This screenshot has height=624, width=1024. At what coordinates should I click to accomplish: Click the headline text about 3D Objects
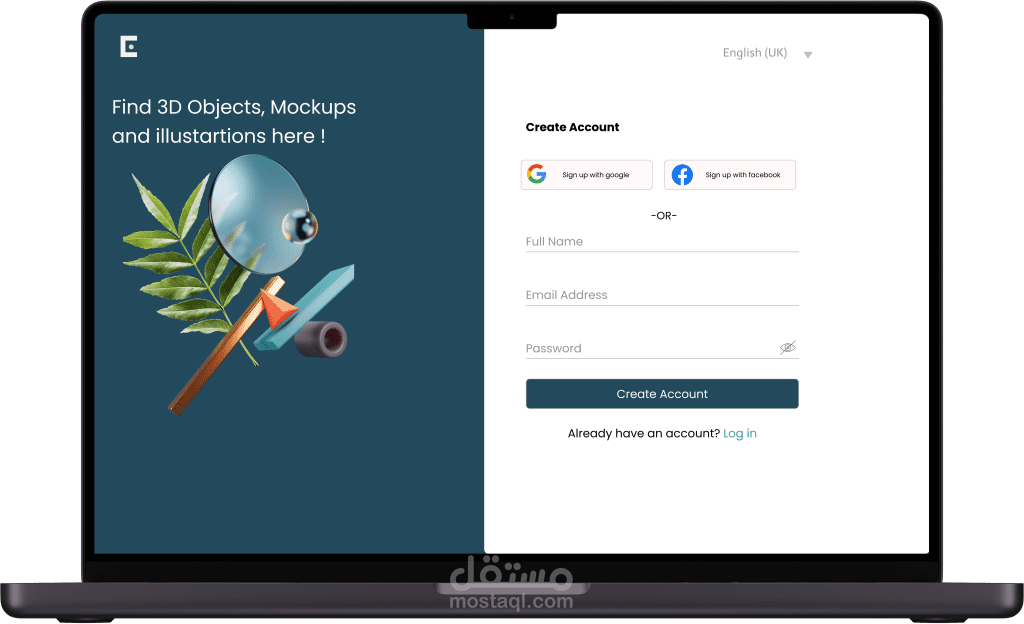coord(234,121)
